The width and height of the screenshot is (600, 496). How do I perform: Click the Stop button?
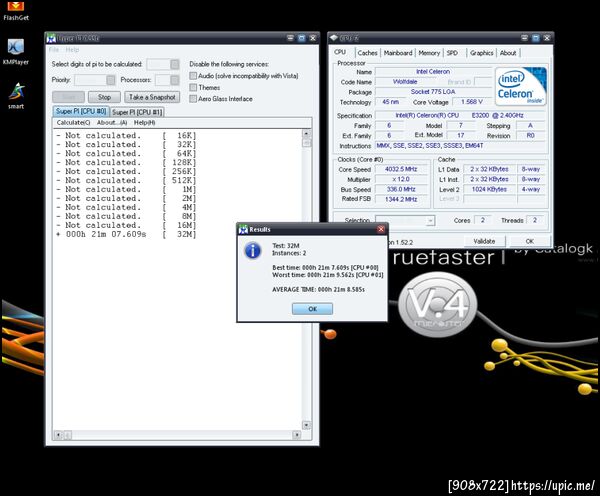(x=104, y=97)
